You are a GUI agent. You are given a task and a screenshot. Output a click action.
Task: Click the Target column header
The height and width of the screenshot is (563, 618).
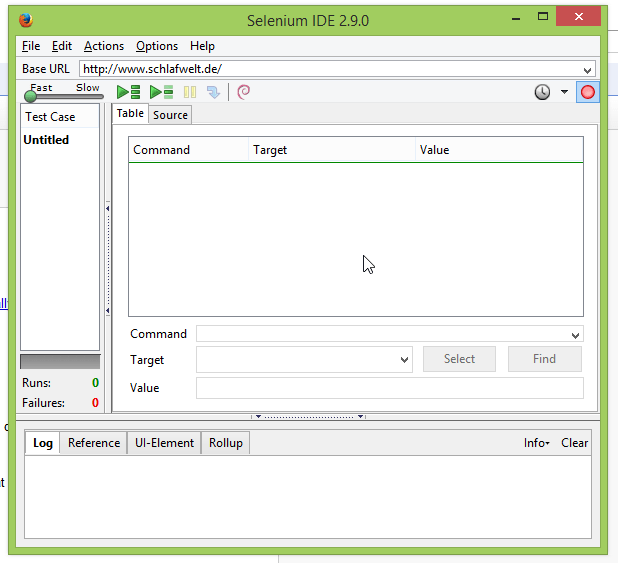click(x=332, y=150)
